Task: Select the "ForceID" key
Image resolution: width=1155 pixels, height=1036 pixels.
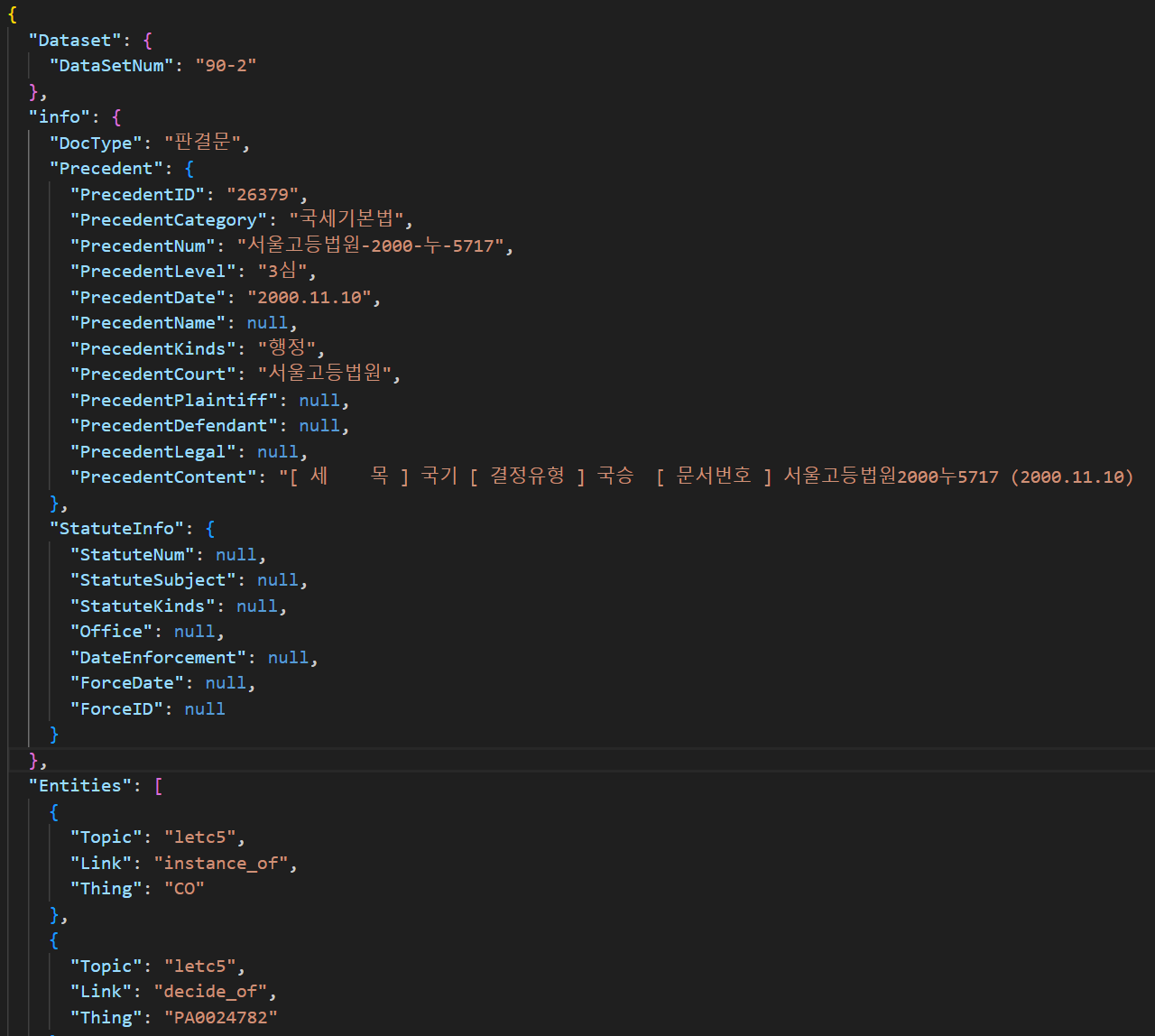Action: point(117,709)
